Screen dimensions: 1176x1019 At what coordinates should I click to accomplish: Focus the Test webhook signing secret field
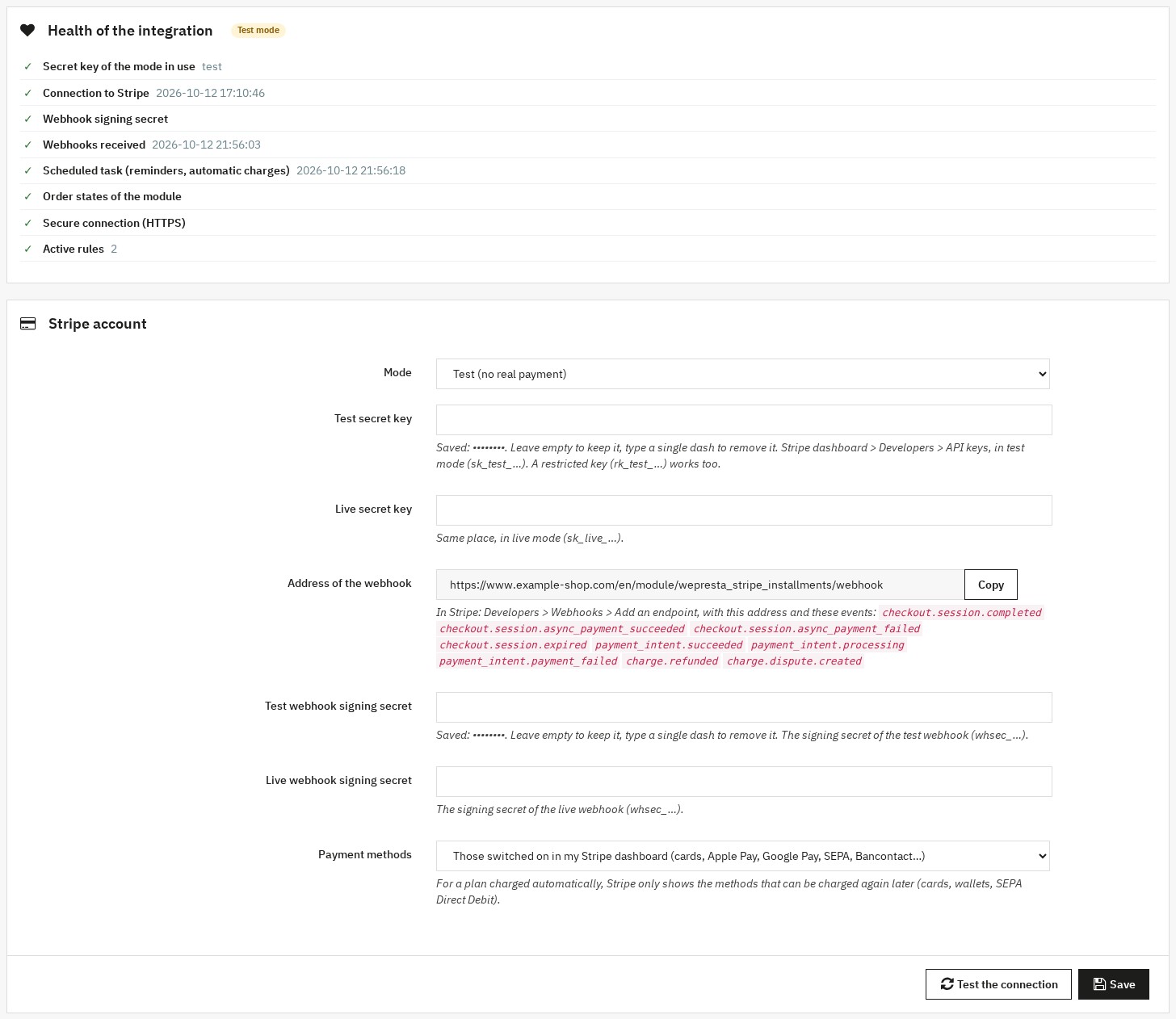click(744, 707)
